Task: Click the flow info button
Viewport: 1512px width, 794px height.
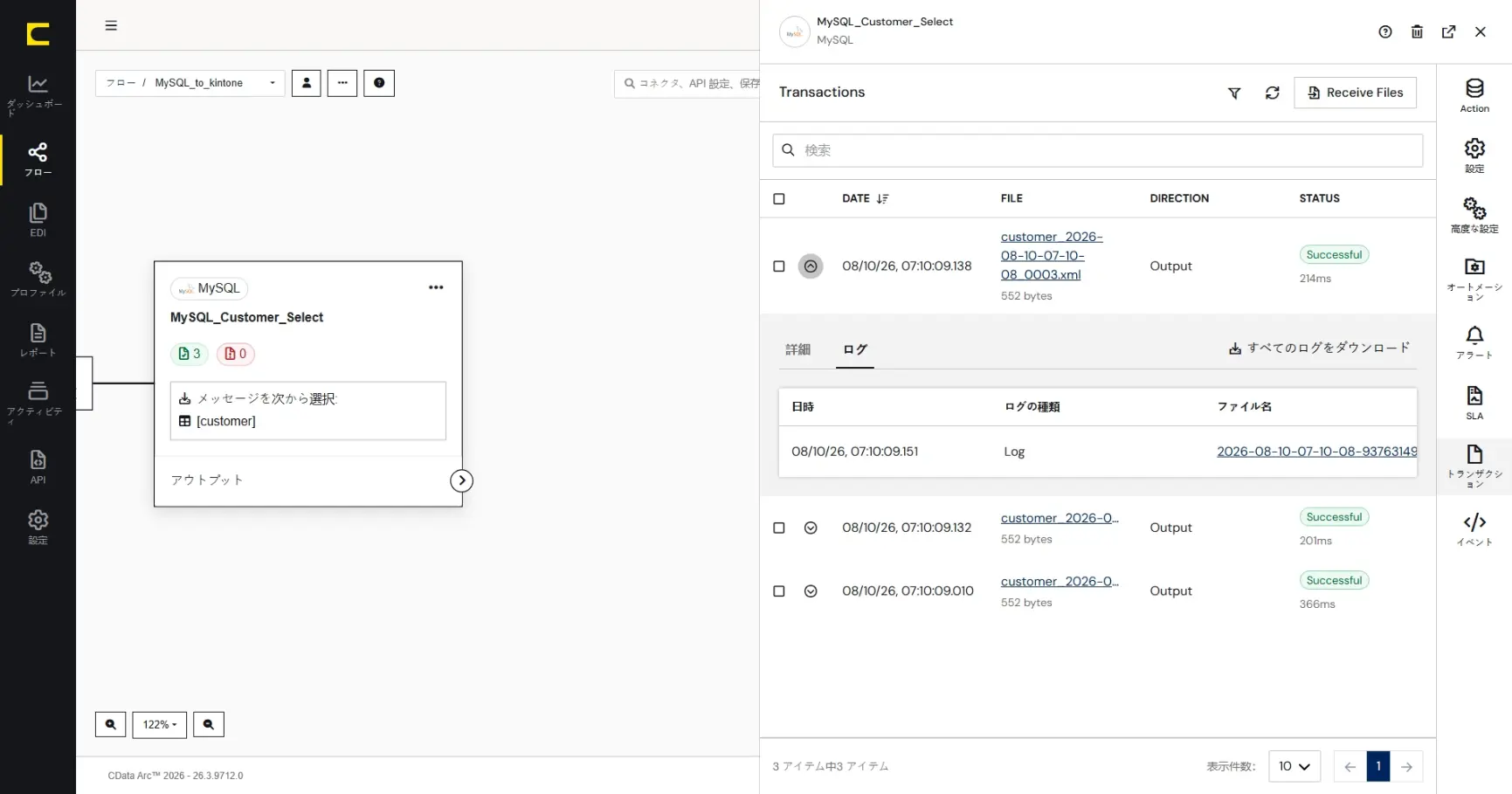Action: (379, 83)
